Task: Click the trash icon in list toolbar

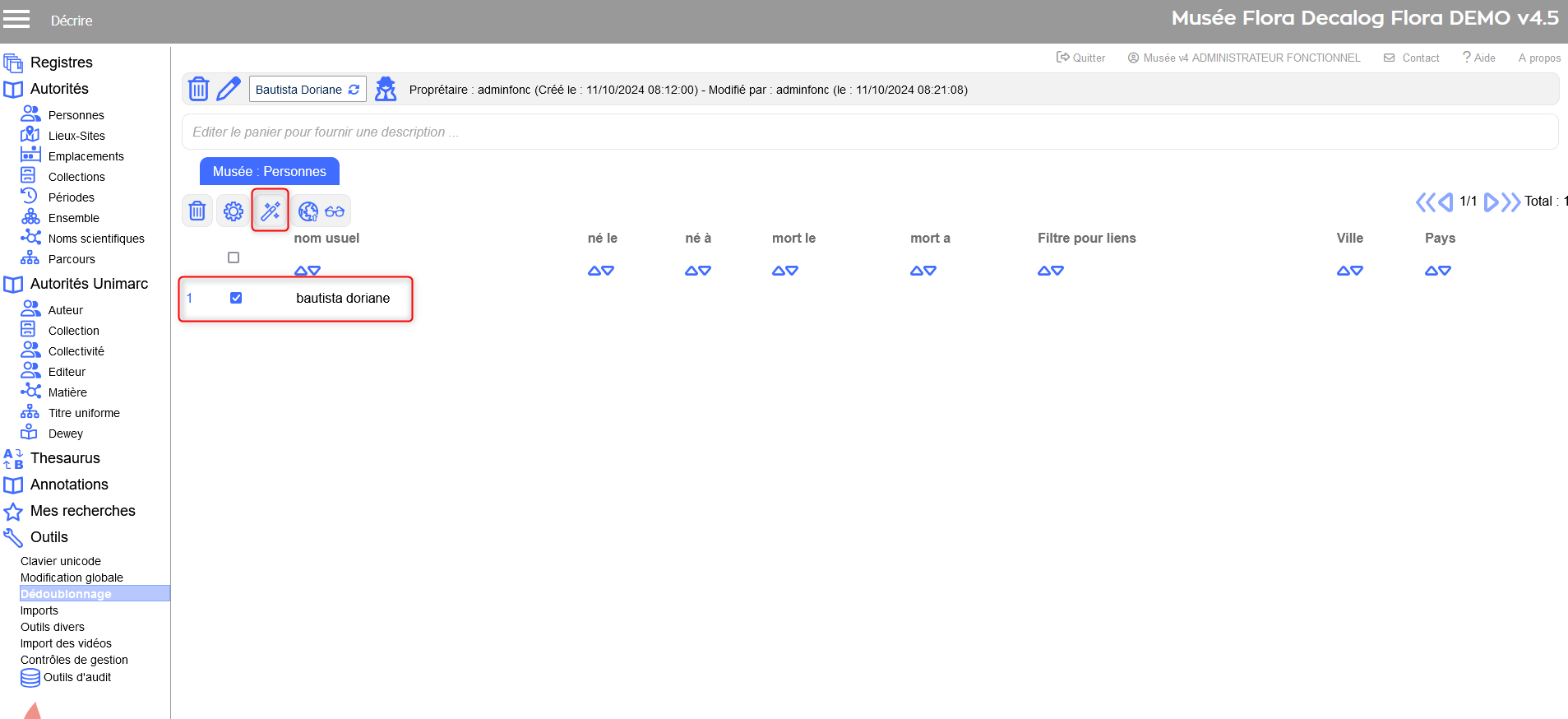Action: (197, 211)
